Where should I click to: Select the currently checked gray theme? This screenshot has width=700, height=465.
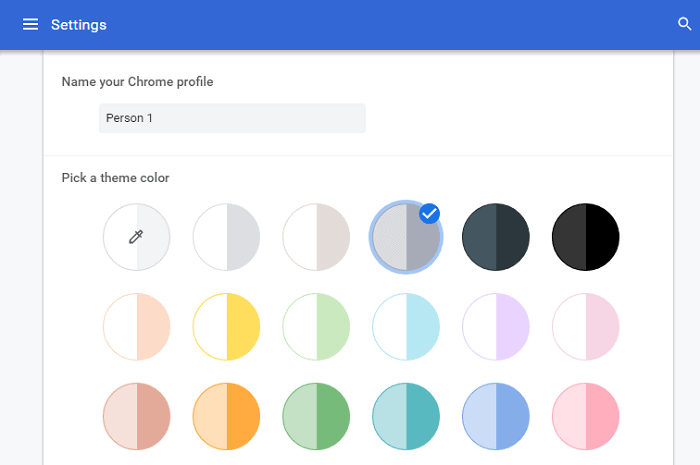click(405, 239)
